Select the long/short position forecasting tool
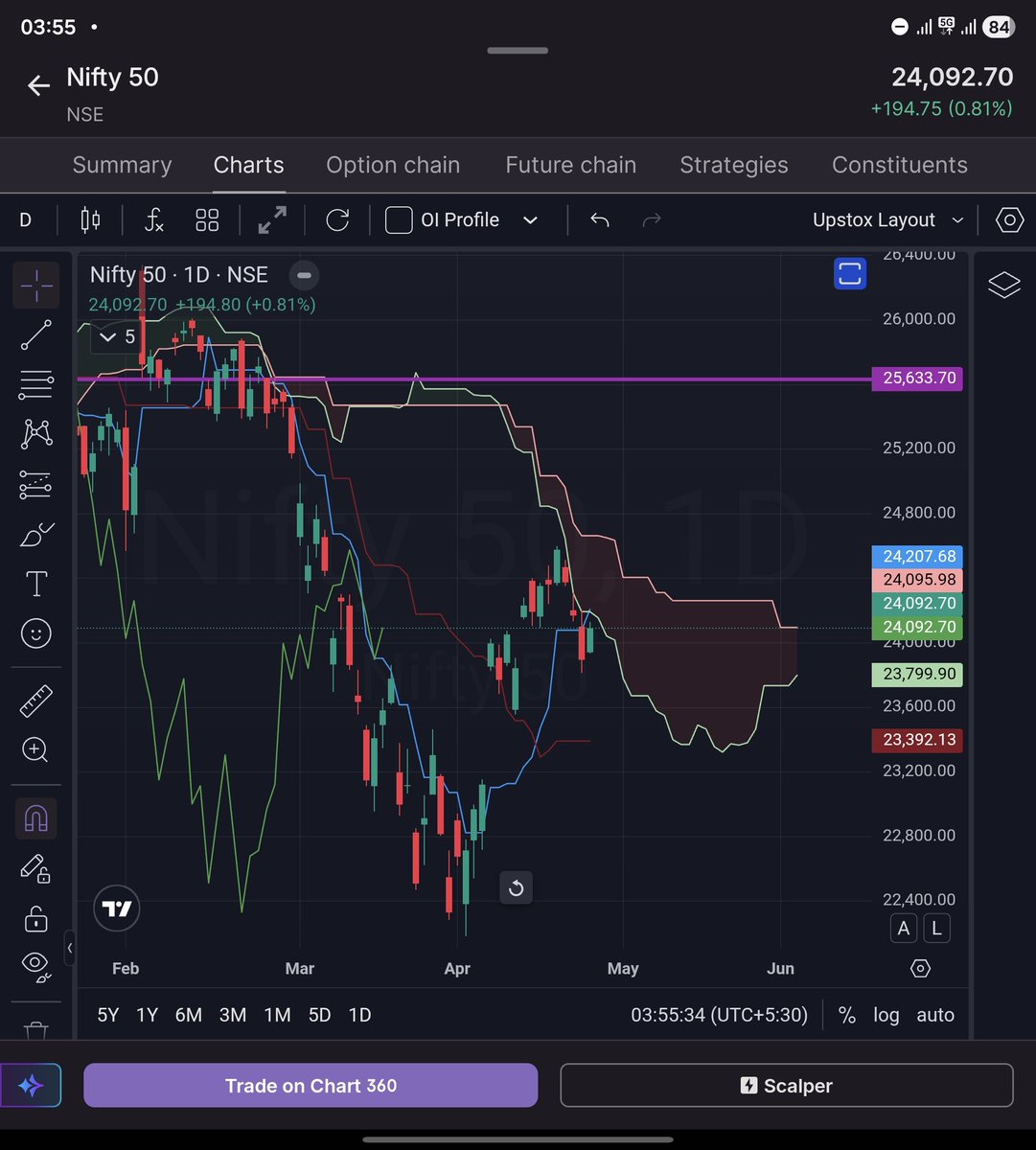 [x=35, y=484]
